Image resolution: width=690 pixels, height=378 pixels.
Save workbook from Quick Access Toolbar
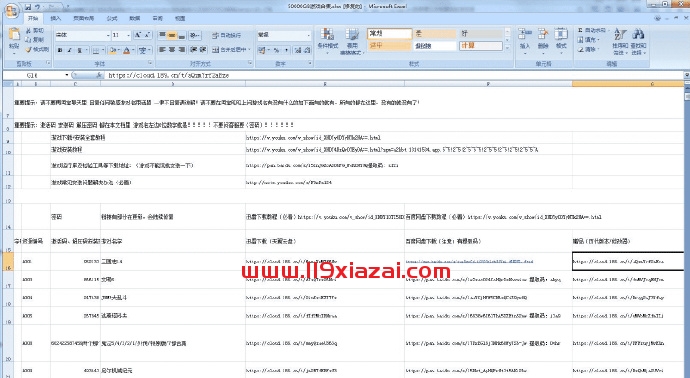tap(28, 7)
